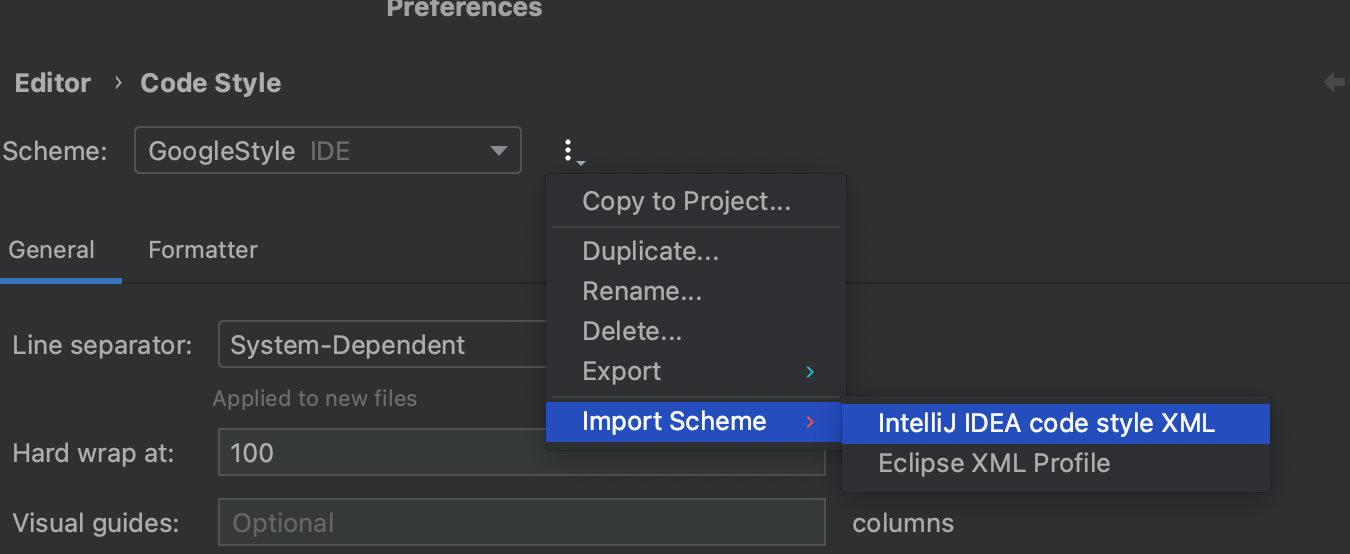Select the Import Scheme menu item
Image resolution: width=1350 pixels, height=554 pixels.
click(674, 421)
